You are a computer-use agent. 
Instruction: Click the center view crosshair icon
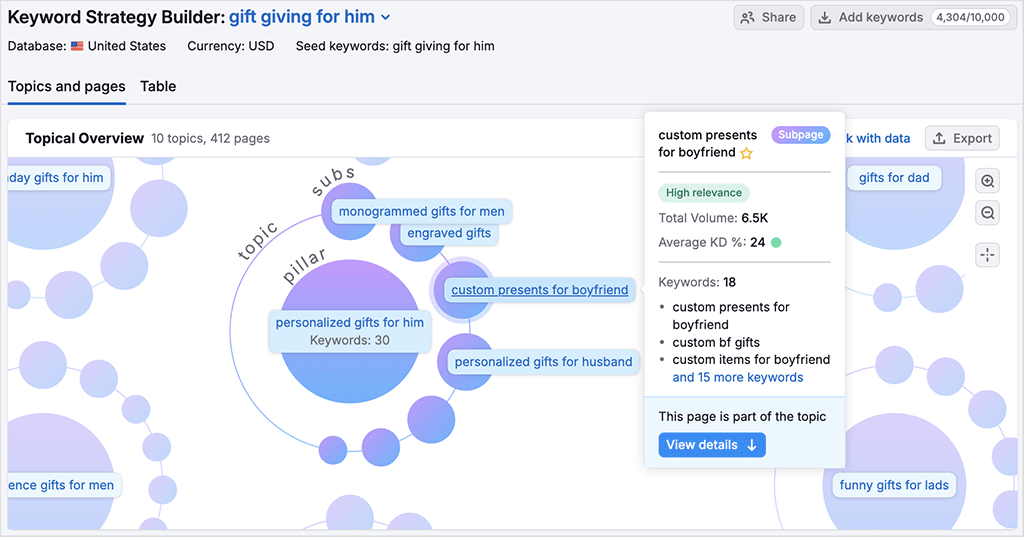[987, 255]
